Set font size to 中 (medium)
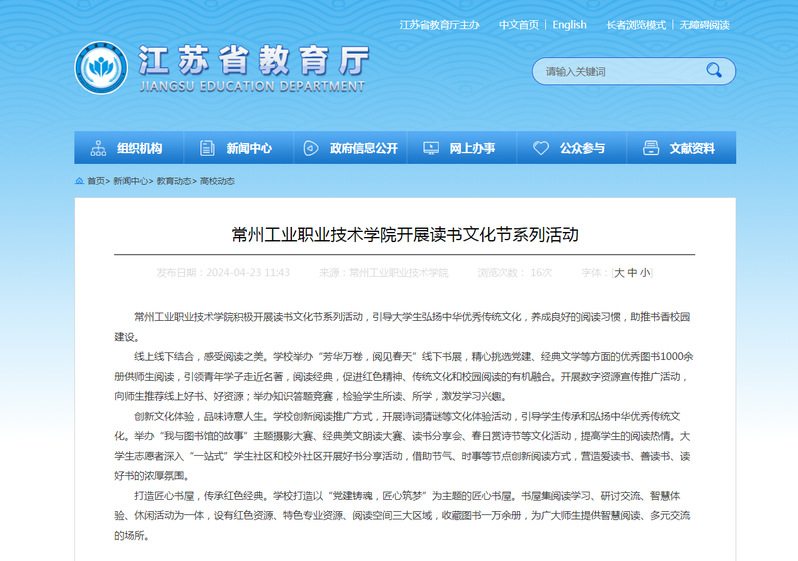 click(x=632, y=272)
